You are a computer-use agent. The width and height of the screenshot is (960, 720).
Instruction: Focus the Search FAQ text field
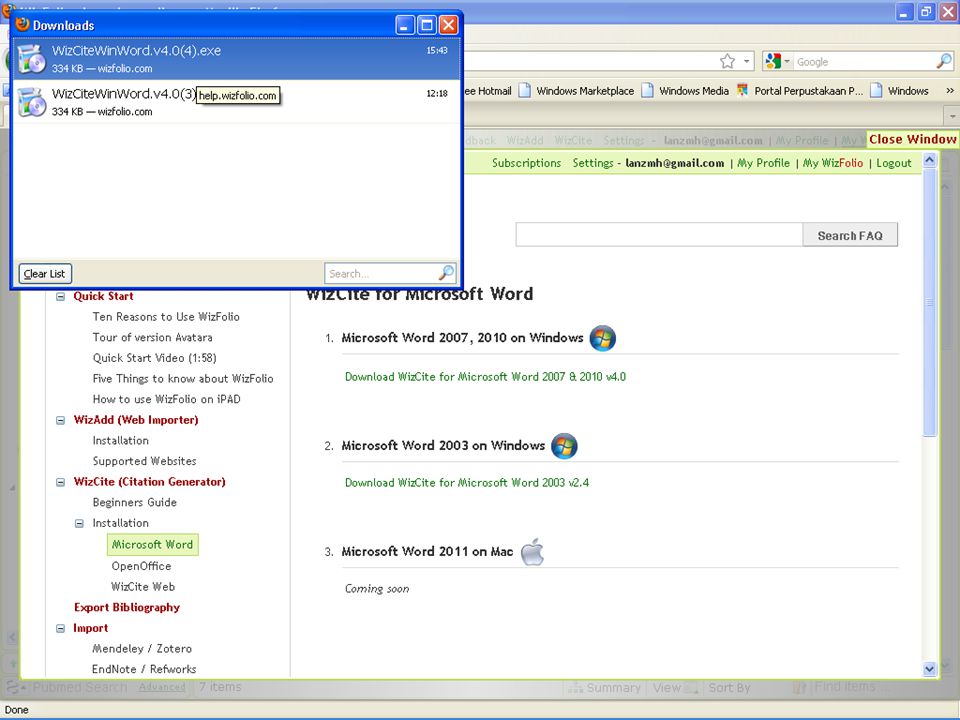tap(659, 235)
